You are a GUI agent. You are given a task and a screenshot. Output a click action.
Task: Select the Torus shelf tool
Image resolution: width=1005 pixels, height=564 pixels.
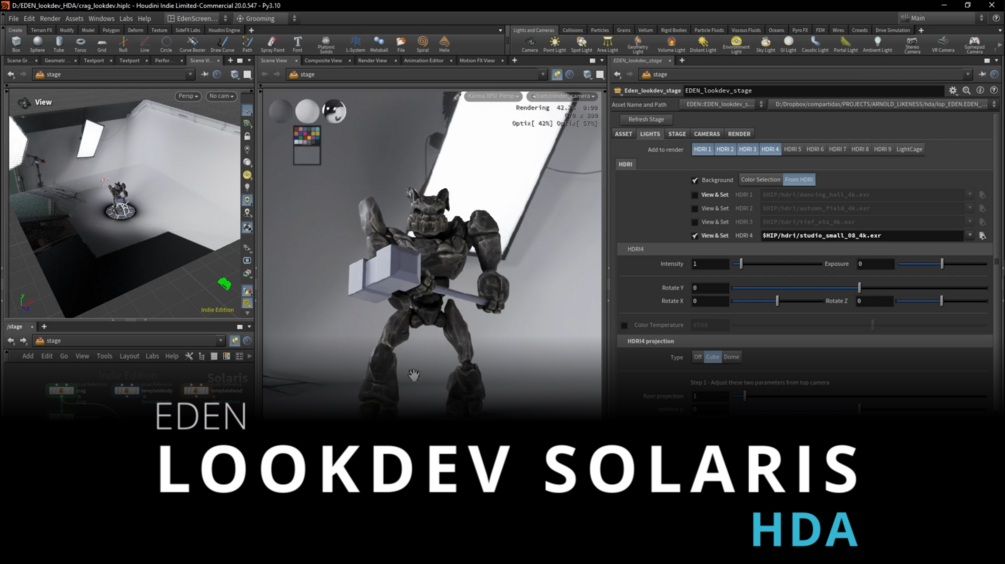point(80,44)
